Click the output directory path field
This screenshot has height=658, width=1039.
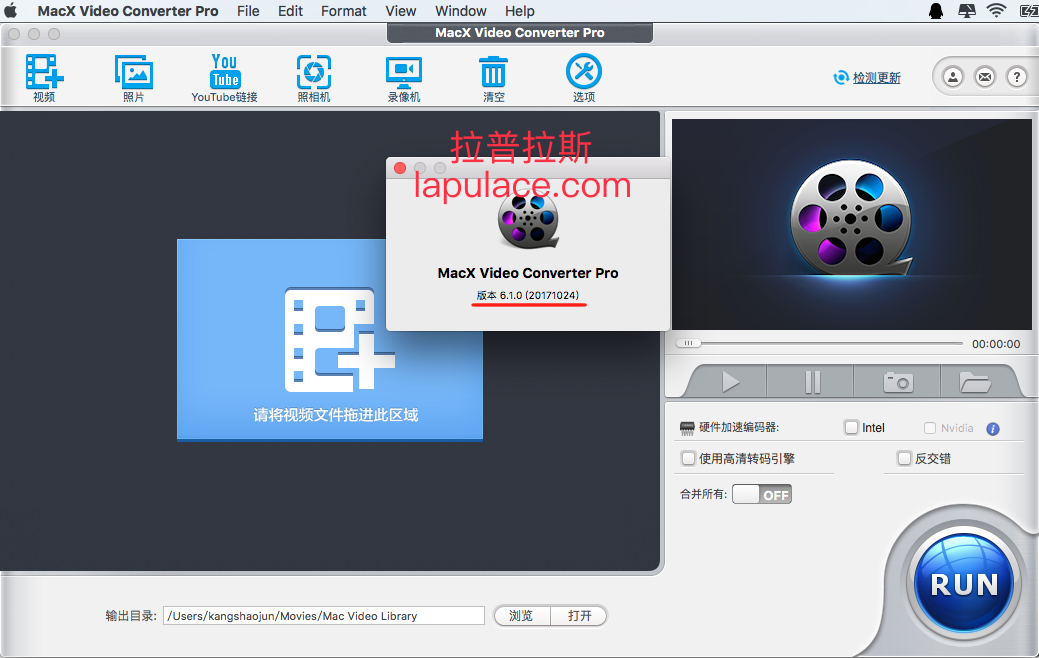324,616
